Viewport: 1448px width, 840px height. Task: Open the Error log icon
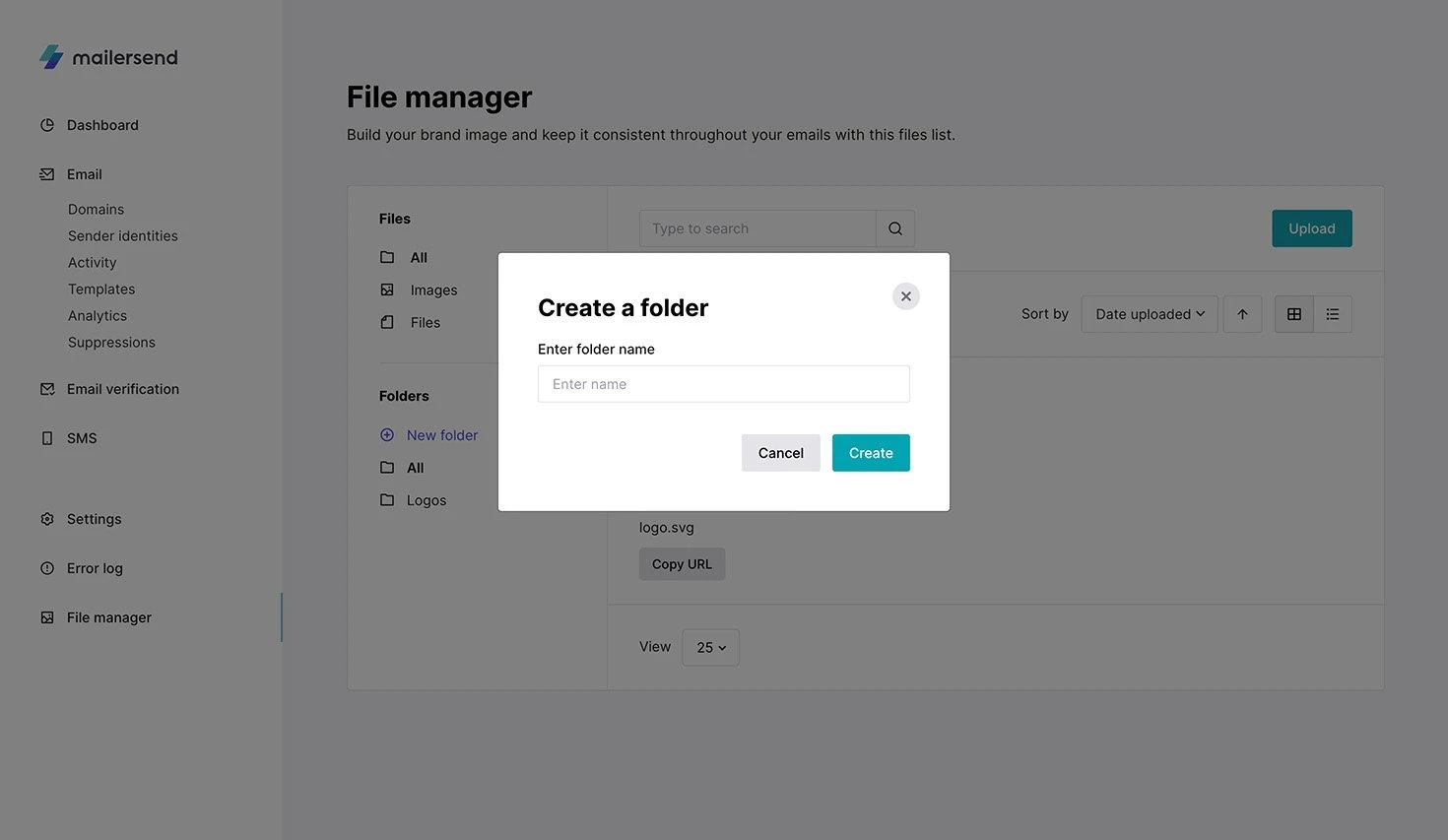click(x=47, y=568)
